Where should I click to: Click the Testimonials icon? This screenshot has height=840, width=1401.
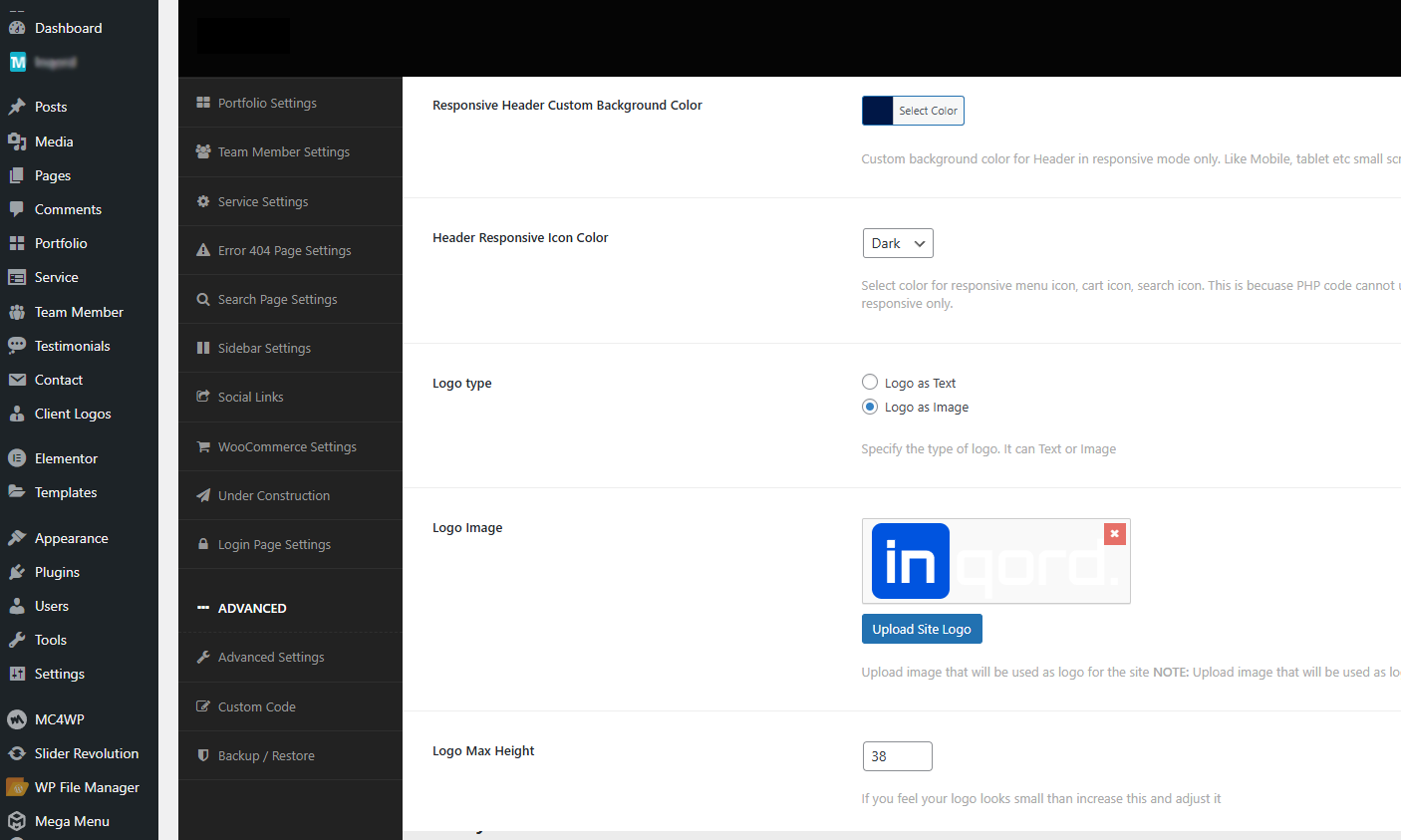[x=17, y=346]
